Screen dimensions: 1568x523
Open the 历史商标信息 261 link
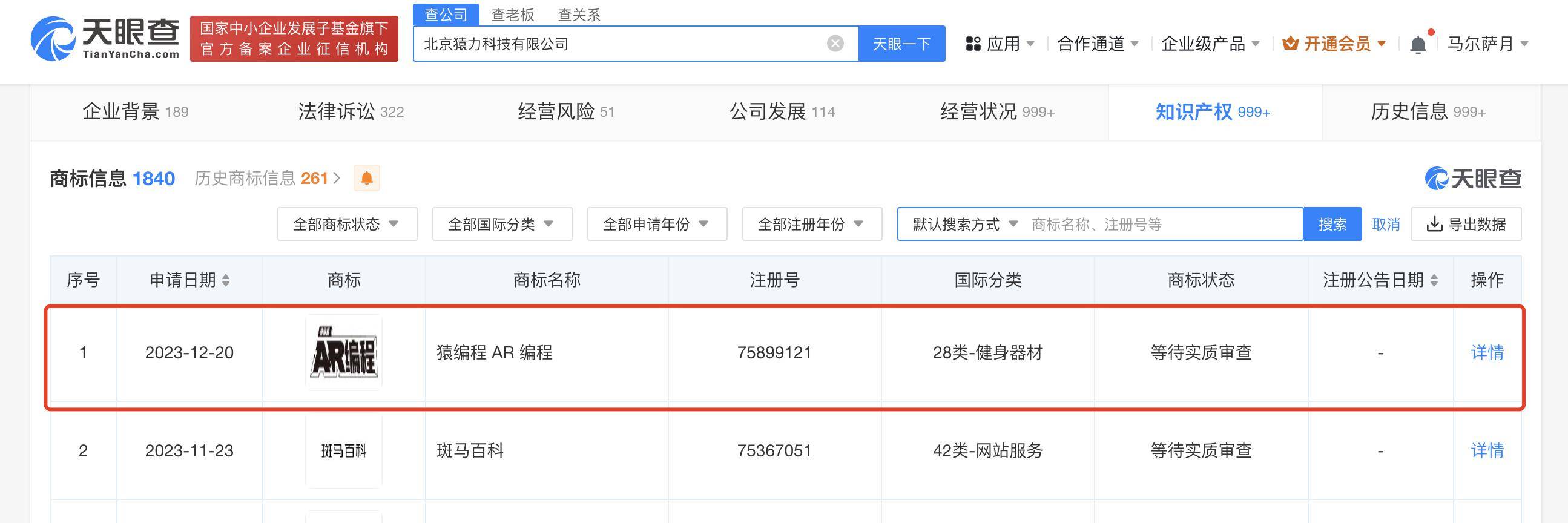(x=266, y=179)
